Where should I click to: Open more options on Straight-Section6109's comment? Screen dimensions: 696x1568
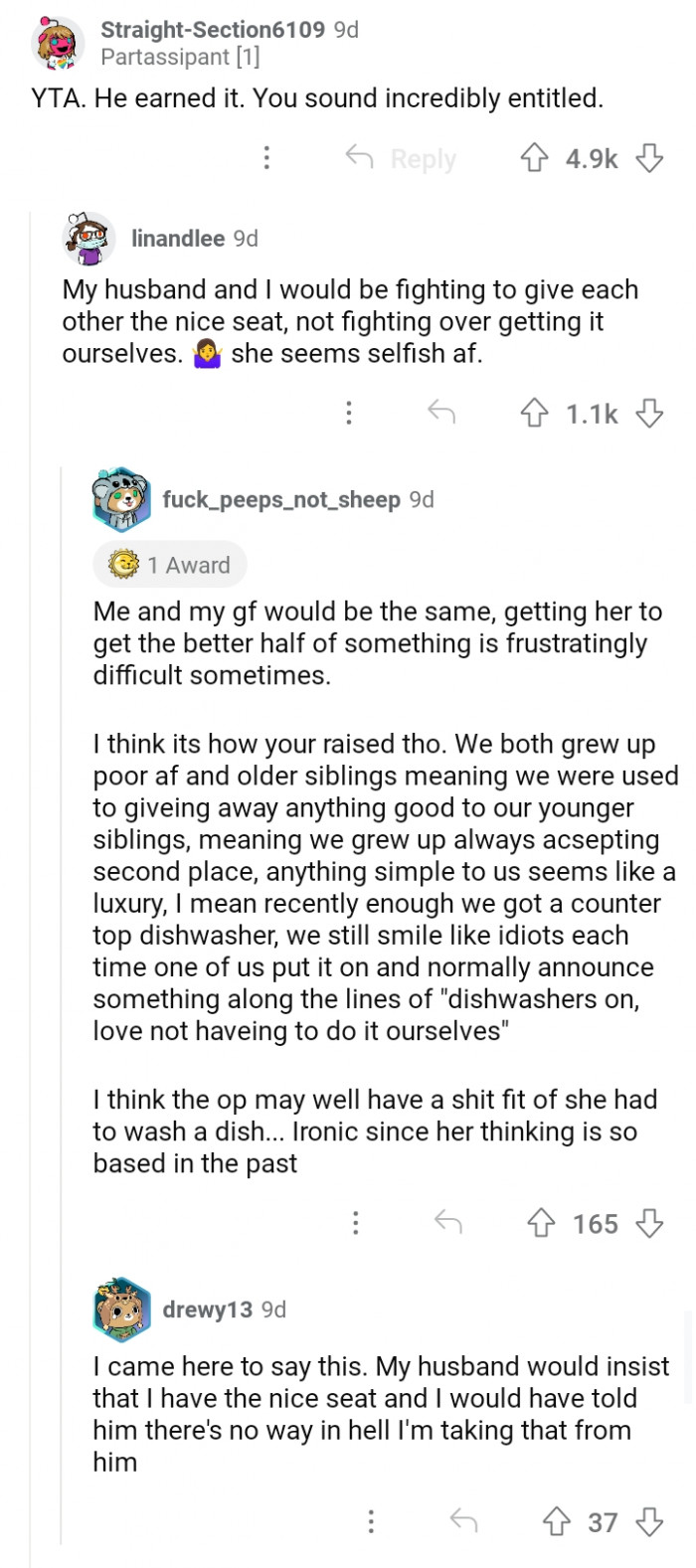pos(266,158)
